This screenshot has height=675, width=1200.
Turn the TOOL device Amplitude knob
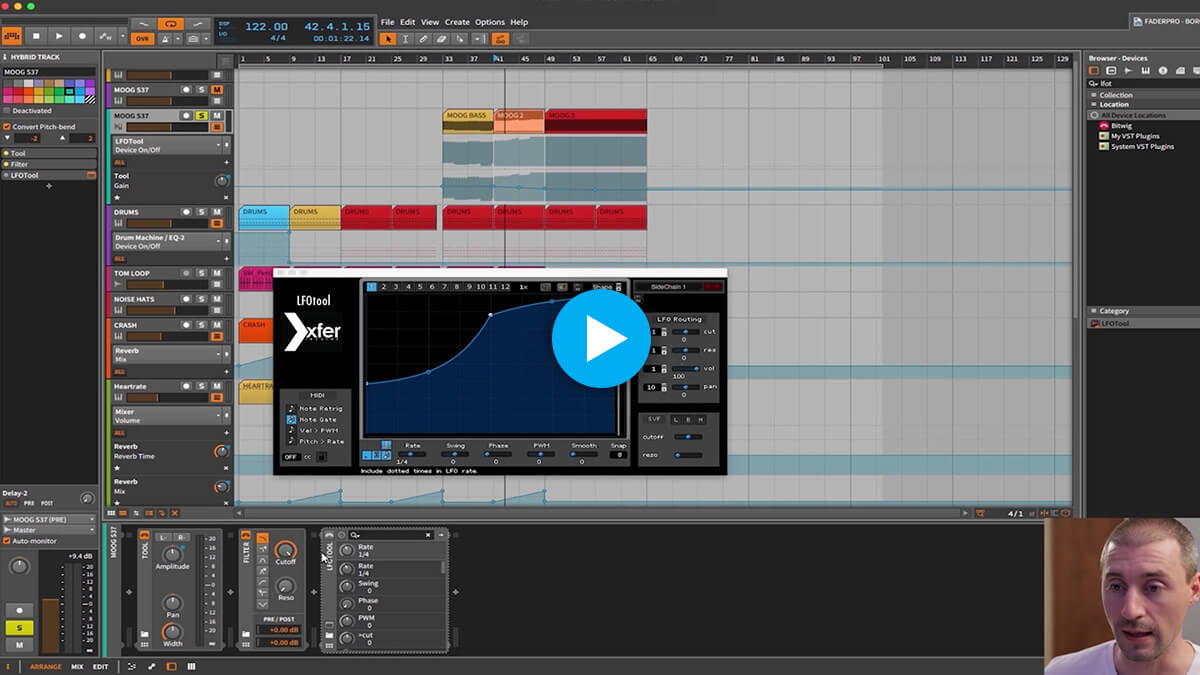pos(172,553)
